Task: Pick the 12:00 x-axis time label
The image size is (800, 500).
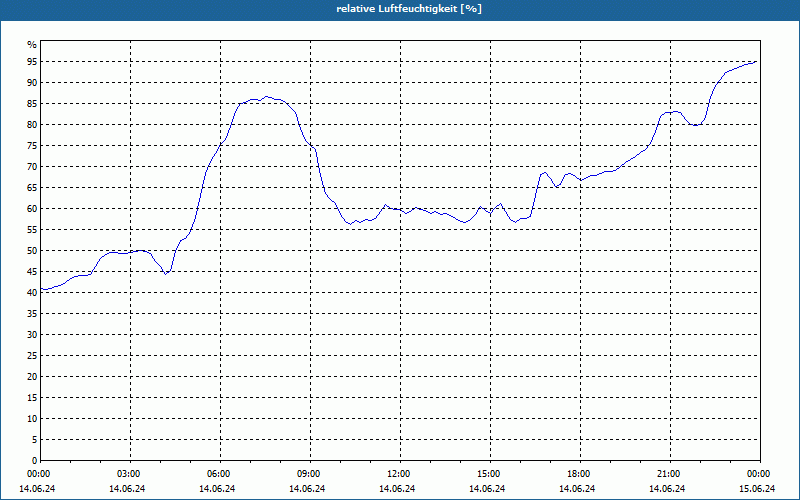Action: [398, 474]
